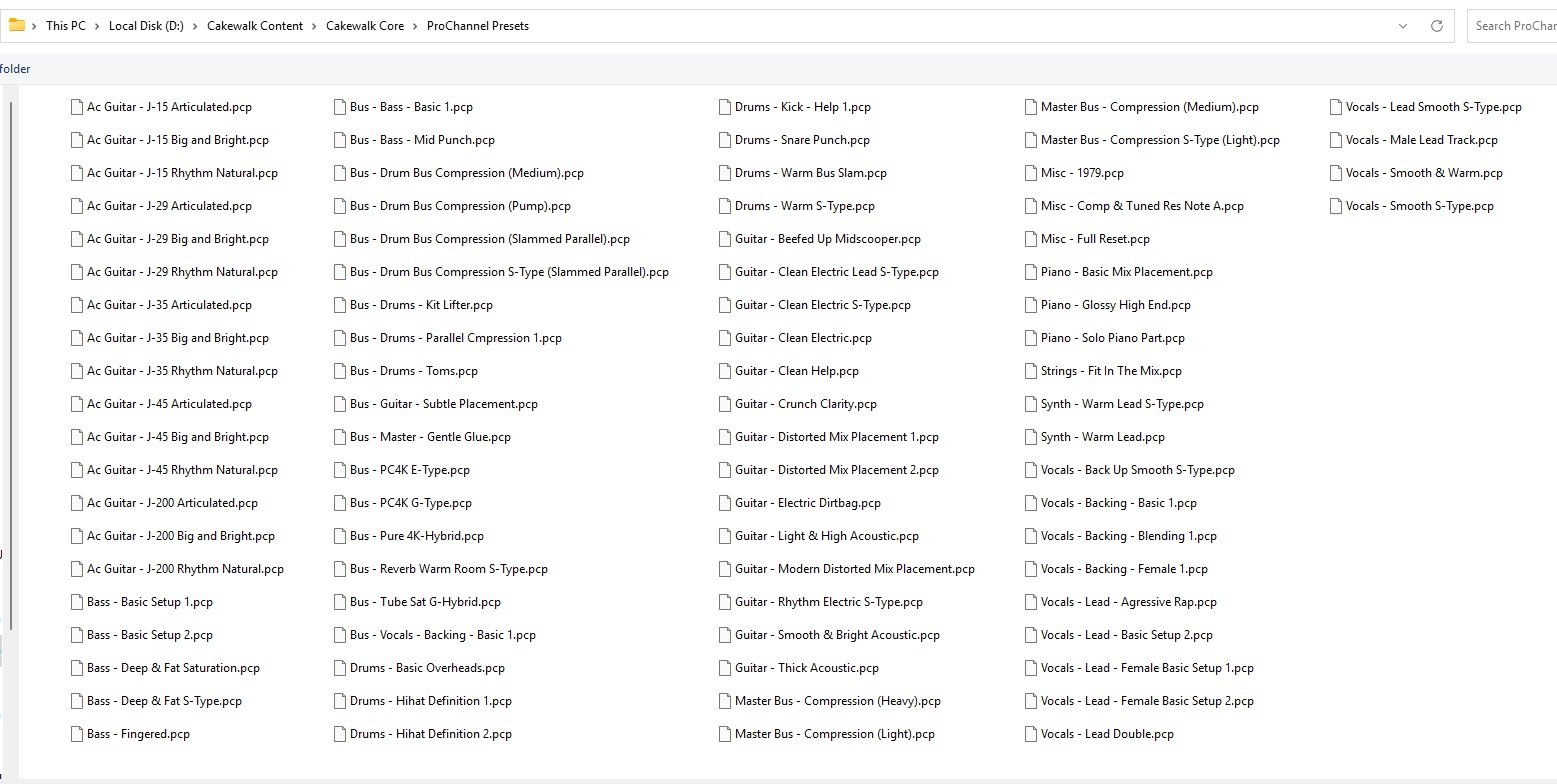Screen dimensions: 1557x784
Task: Click file icon of Bus - Drums - Toms.pcp
Action: 340,371
